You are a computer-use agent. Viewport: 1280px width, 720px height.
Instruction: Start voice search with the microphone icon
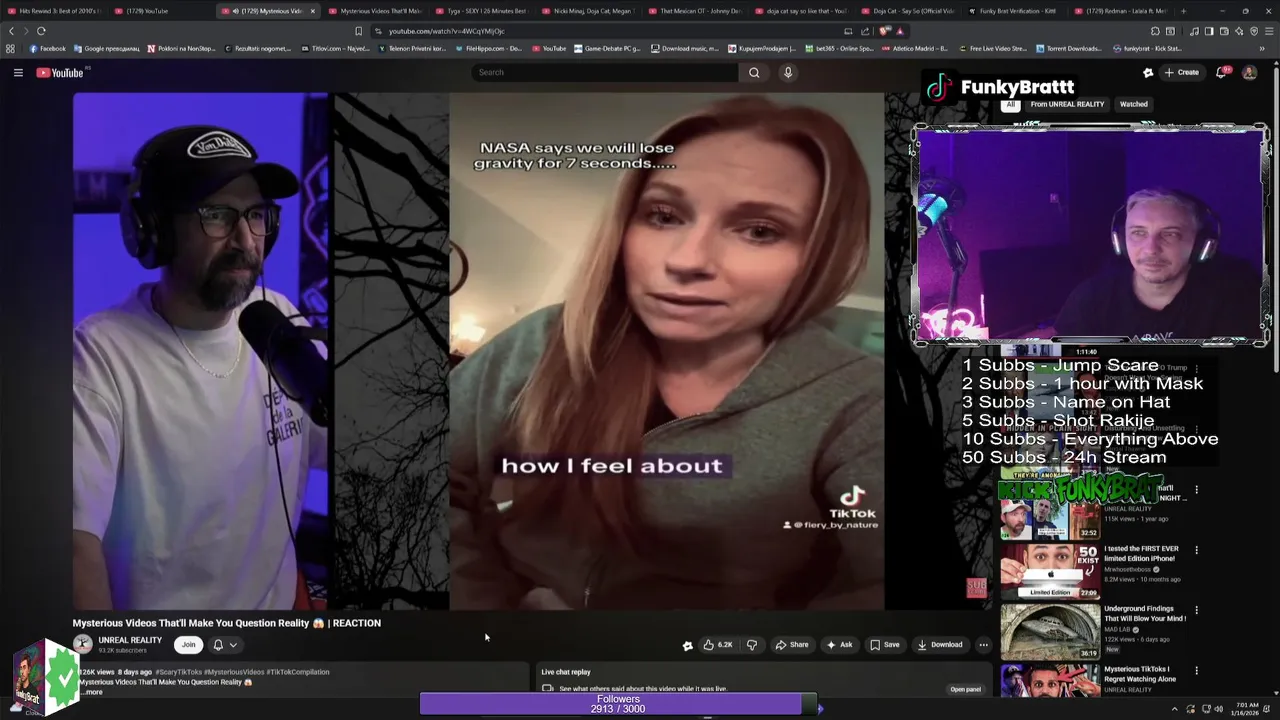pyautogui.click(x=788, y=72)
